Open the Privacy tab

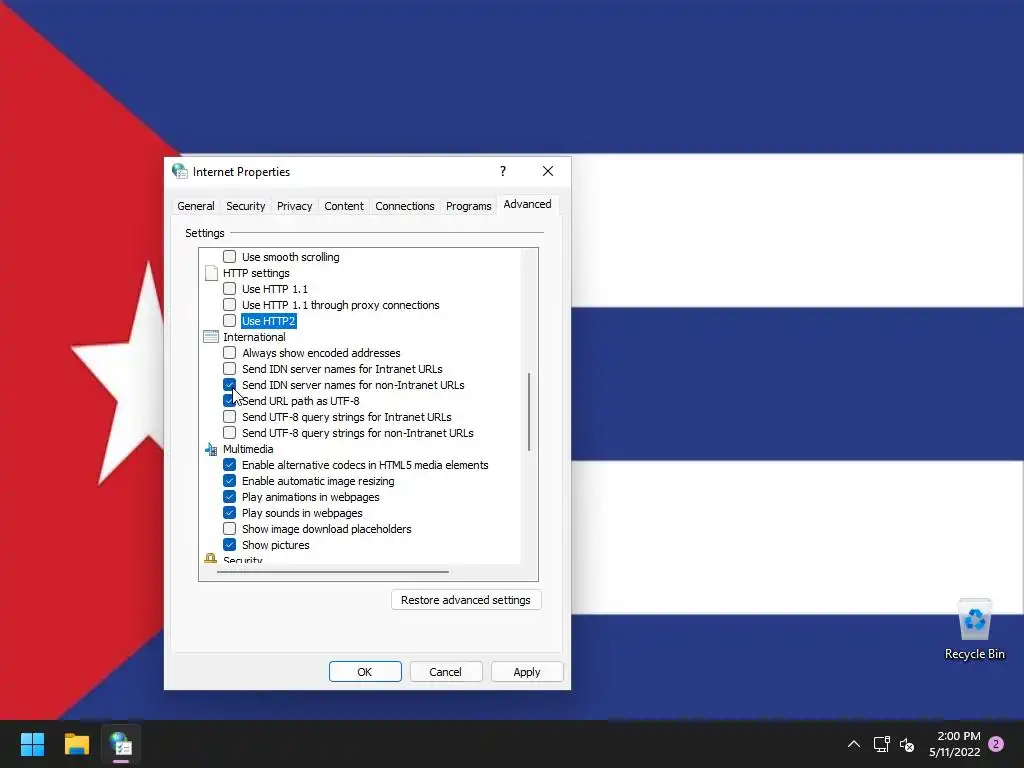pyautogui.click(x=295, y=206)
